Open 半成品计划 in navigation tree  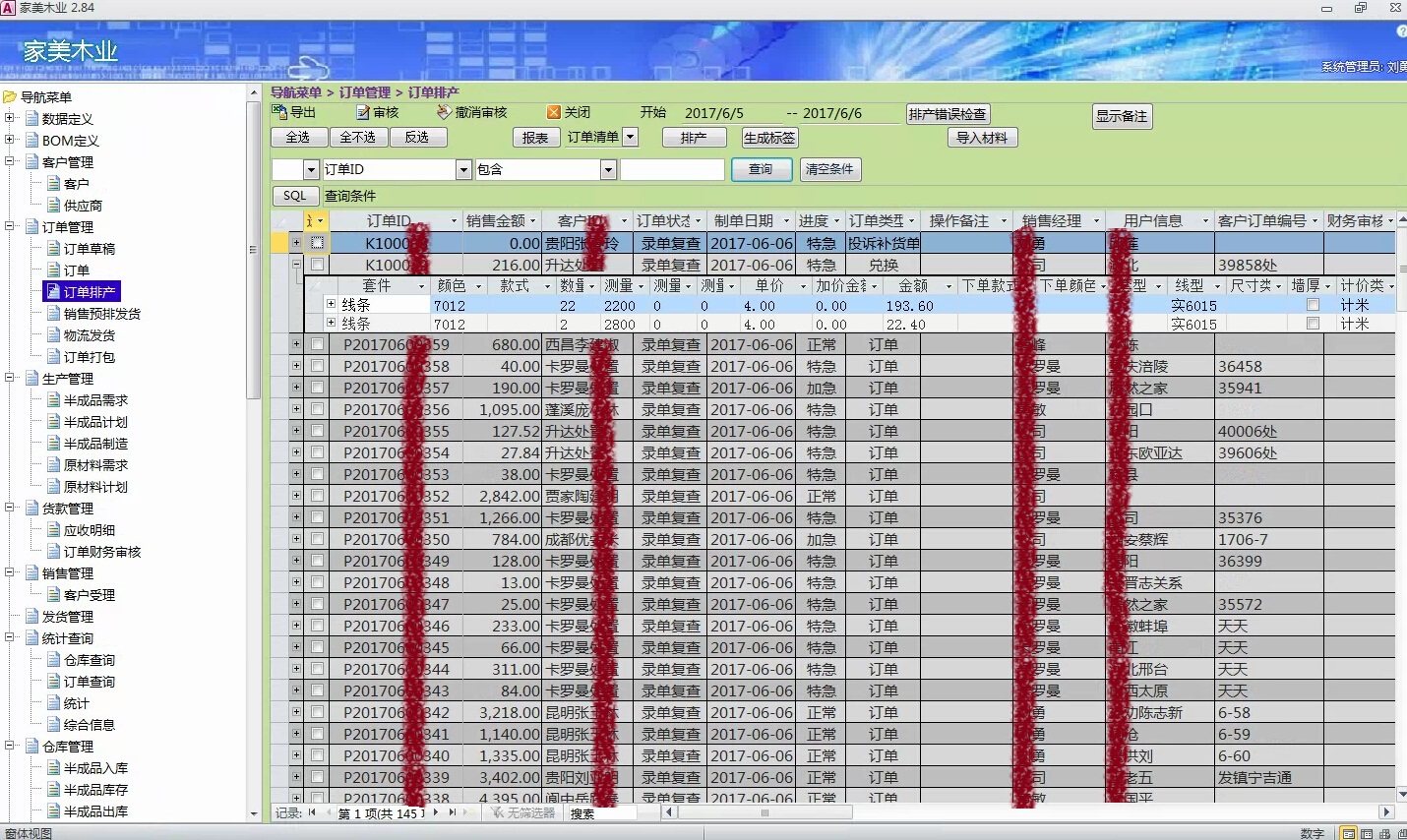point(95,422)
